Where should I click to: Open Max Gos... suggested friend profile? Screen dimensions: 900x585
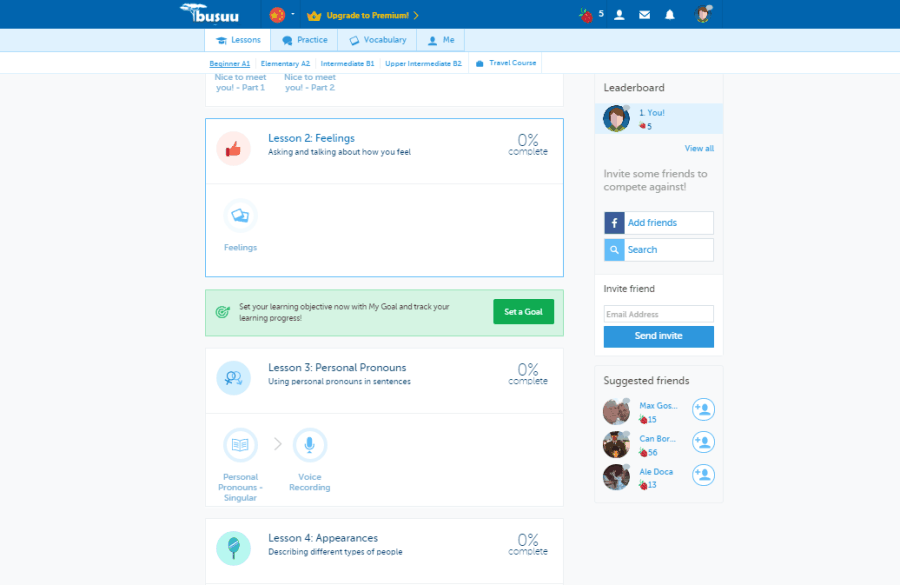(x=658, y=406)
